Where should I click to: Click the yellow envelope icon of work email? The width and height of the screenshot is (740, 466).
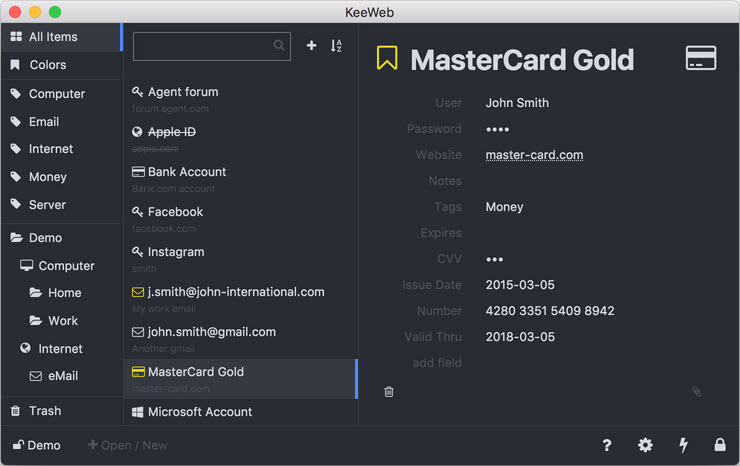pos(138,292)
